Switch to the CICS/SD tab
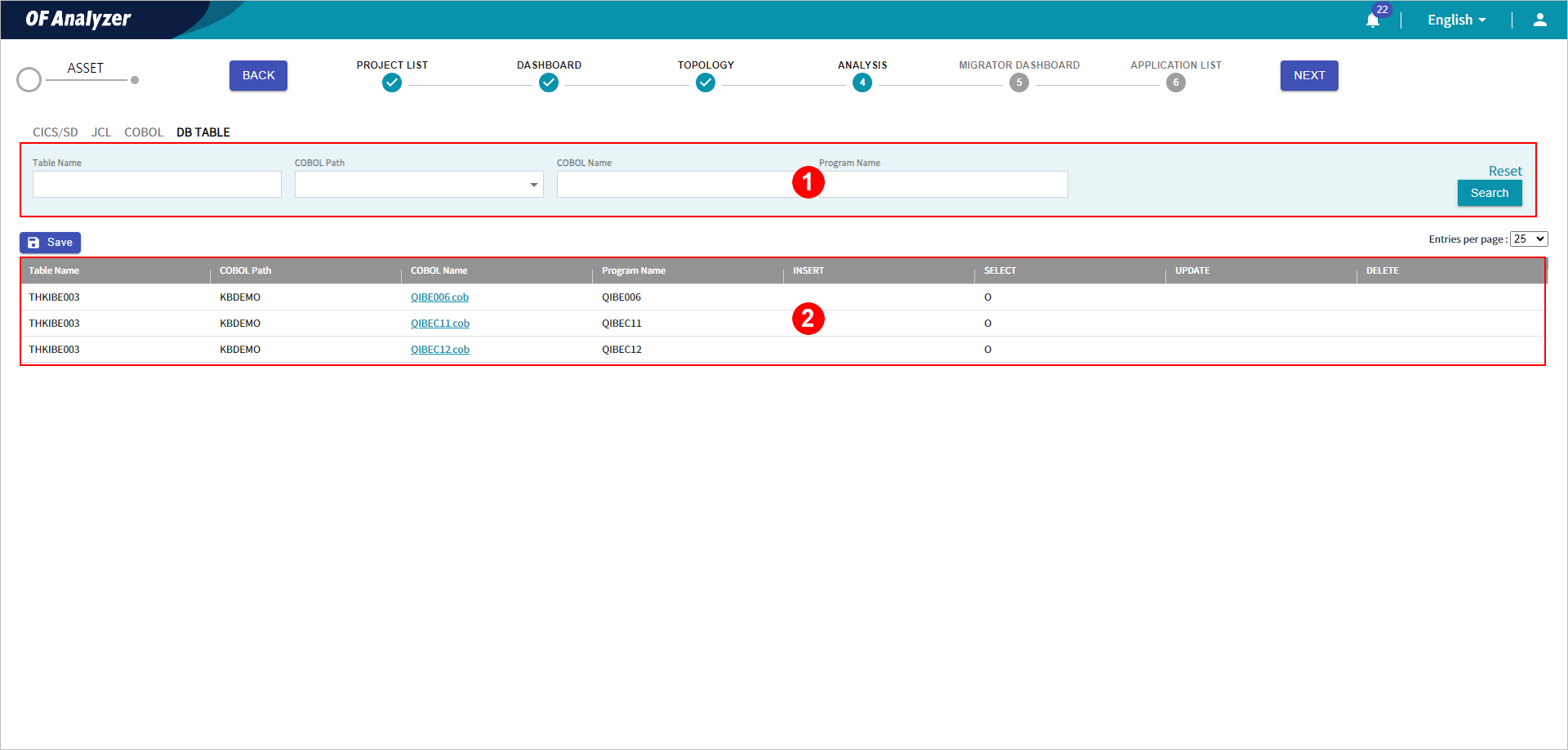 pos(56,132)
